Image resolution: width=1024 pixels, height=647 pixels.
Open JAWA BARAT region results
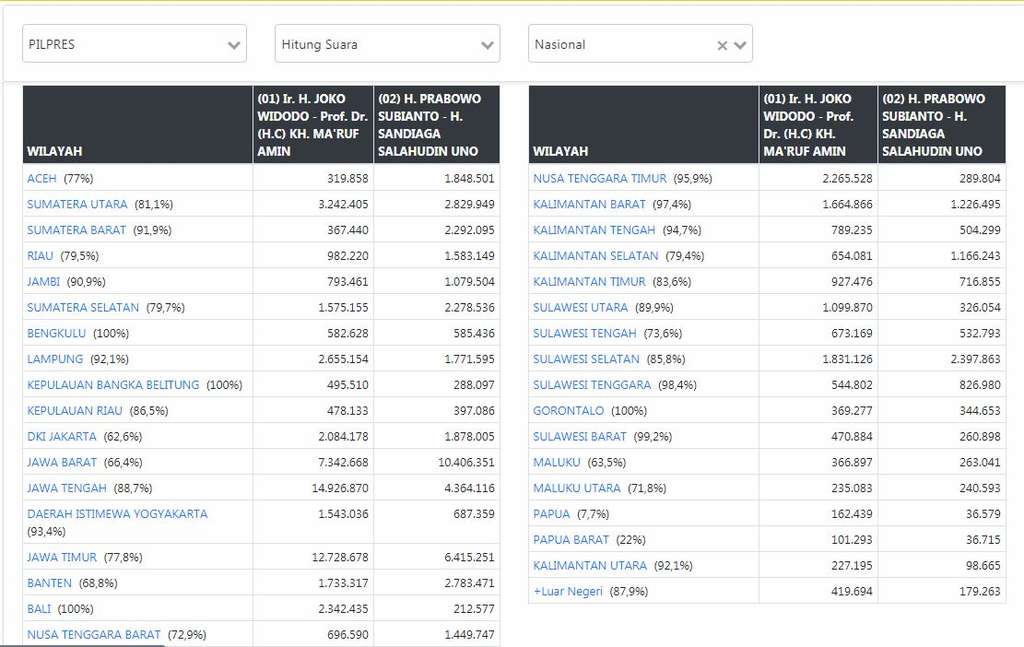click(61, 462)
